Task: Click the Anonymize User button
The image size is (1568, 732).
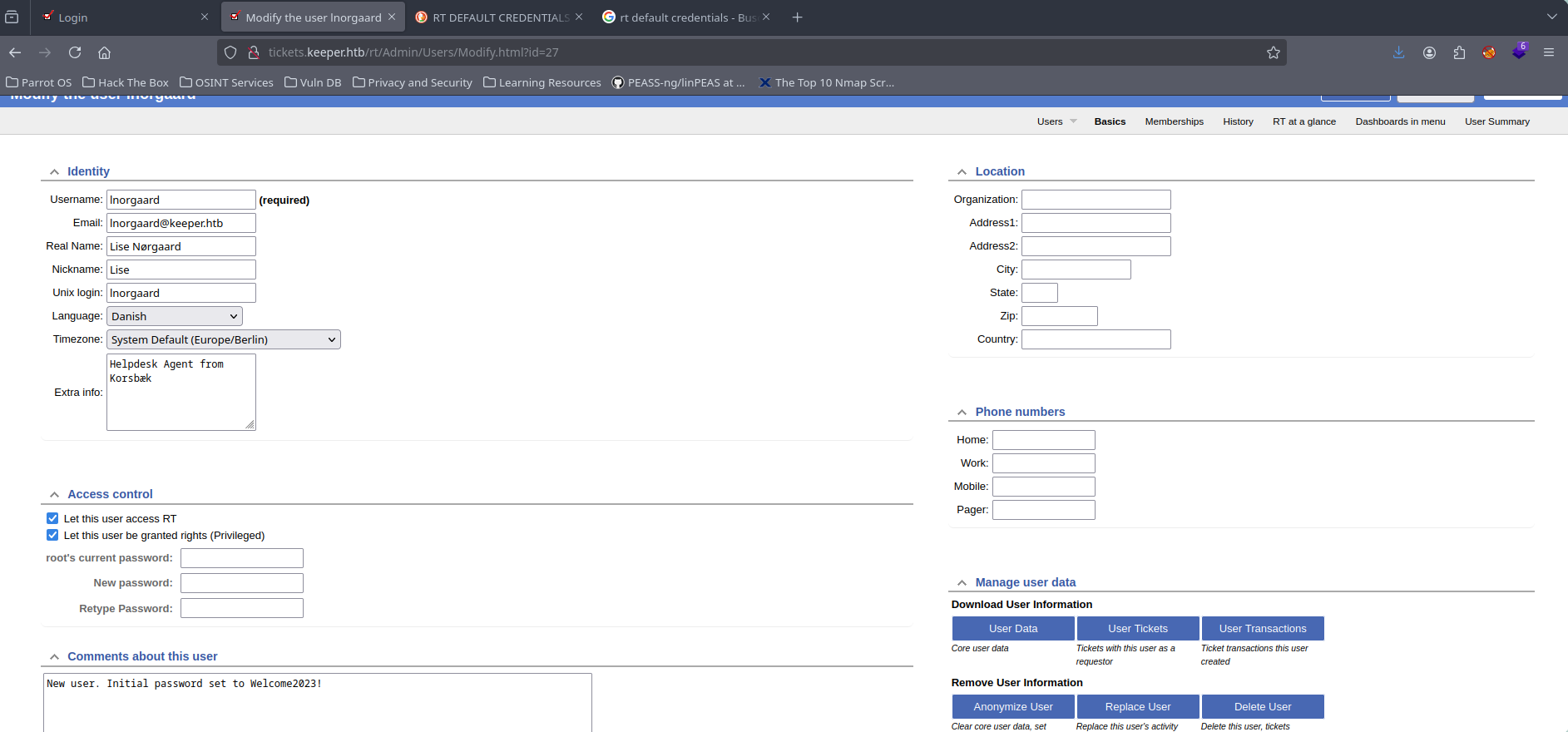Action: [1012, 706]
